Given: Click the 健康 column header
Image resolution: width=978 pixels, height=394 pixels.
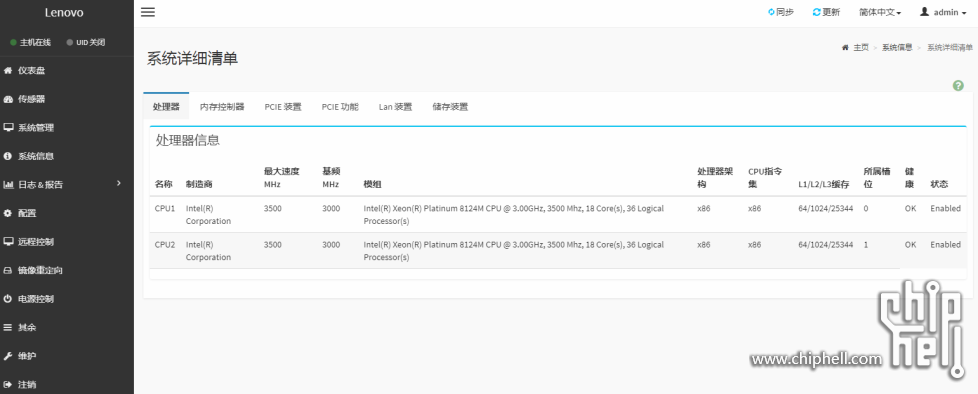Looking at the screenshot, I should pyautogui.click(x=910, y=178).
